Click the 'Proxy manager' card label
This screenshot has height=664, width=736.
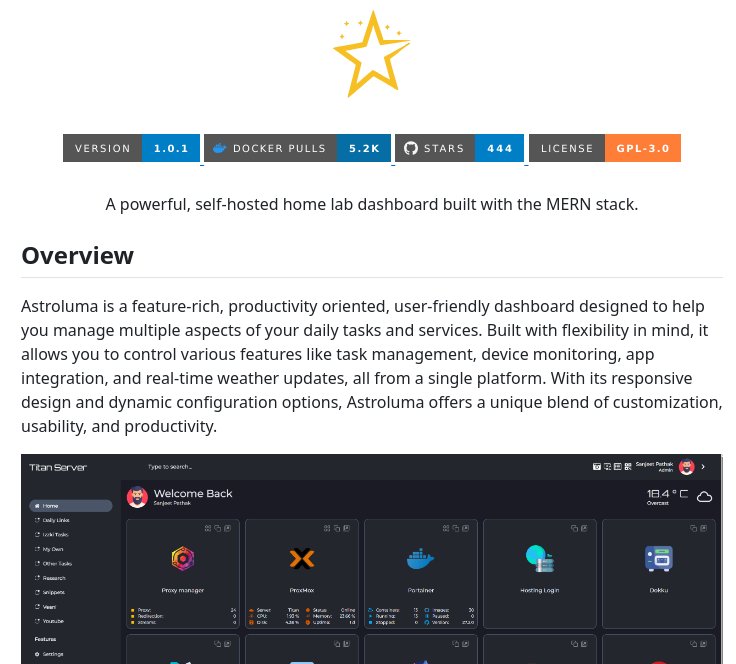point(183,590)
